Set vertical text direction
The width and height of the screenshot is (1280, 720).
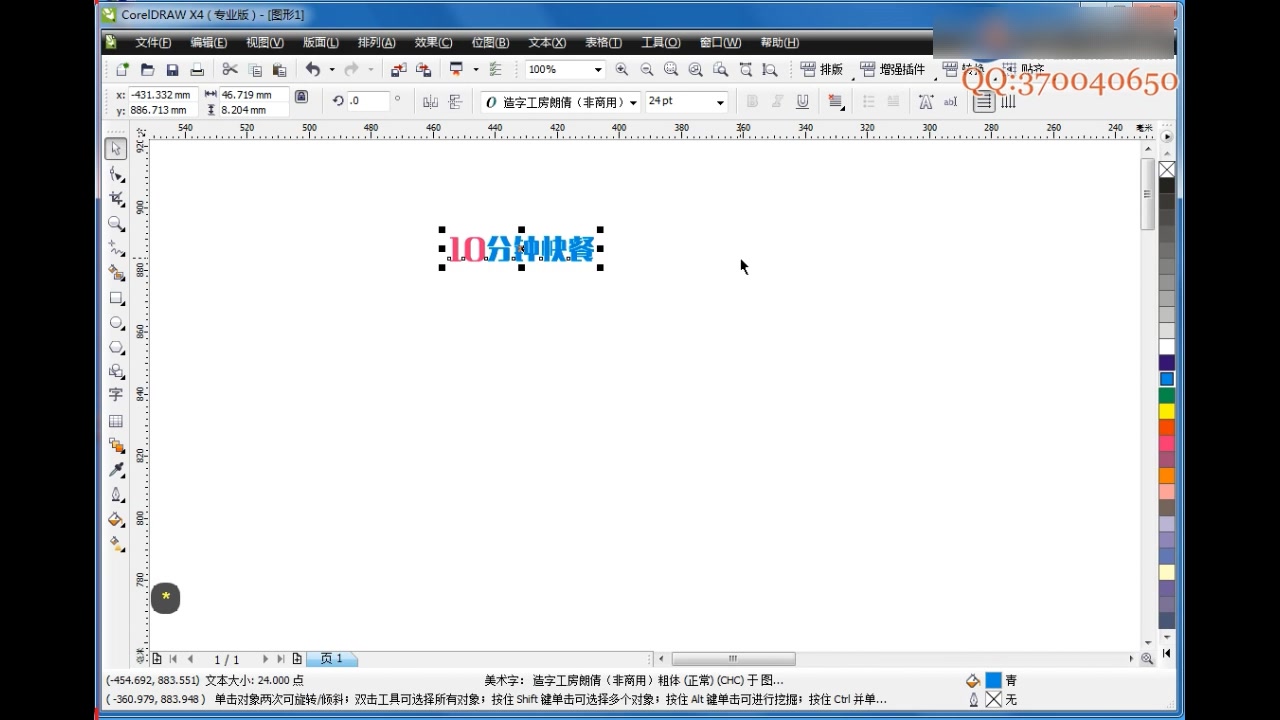coord(1009,102)
